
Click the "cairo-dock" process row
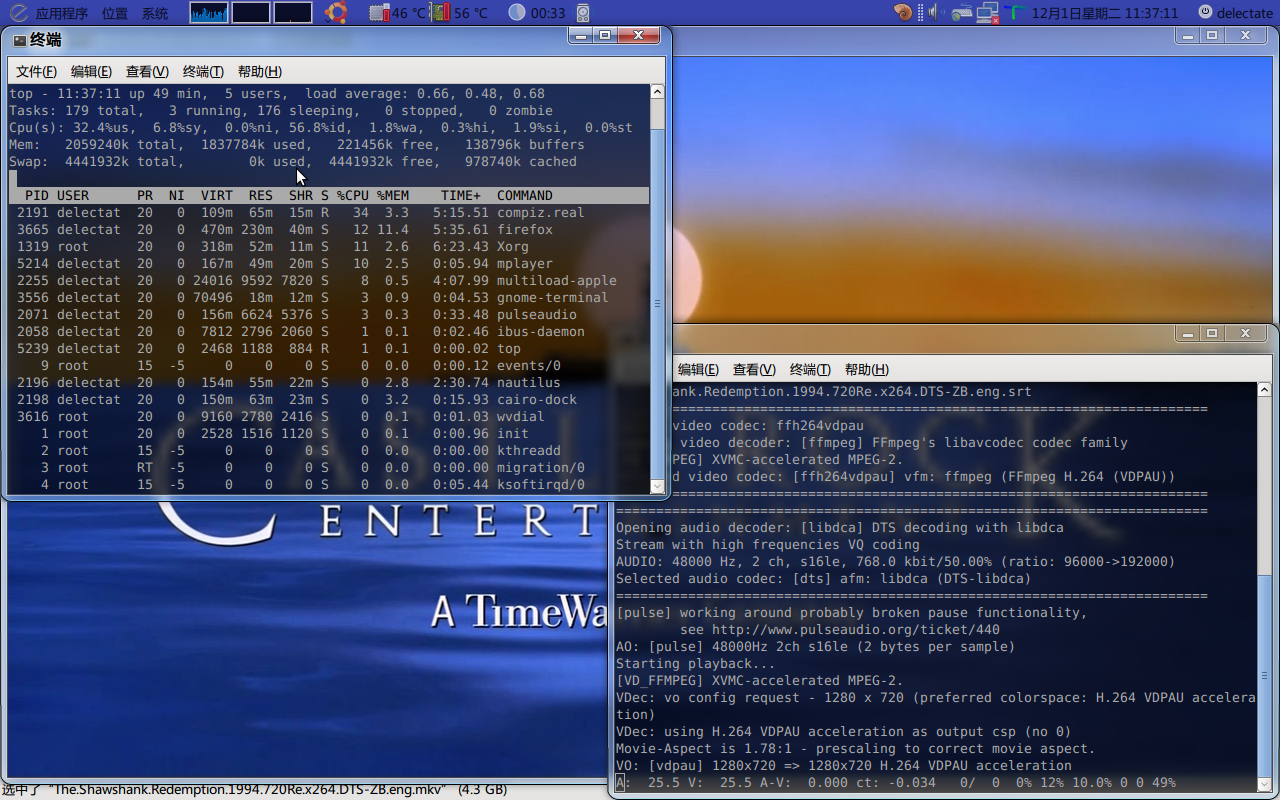click(x=329, y=400)
